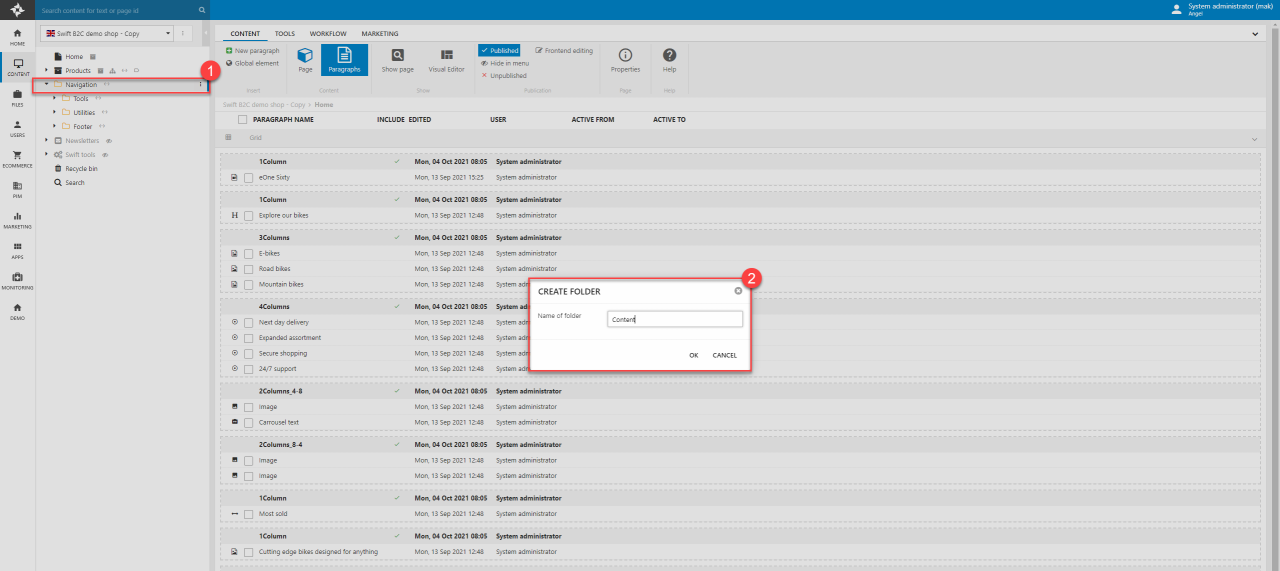Screen dimensions: 1280x571
Task: Click the Name of folder text field
Action: tap(675, 319)
